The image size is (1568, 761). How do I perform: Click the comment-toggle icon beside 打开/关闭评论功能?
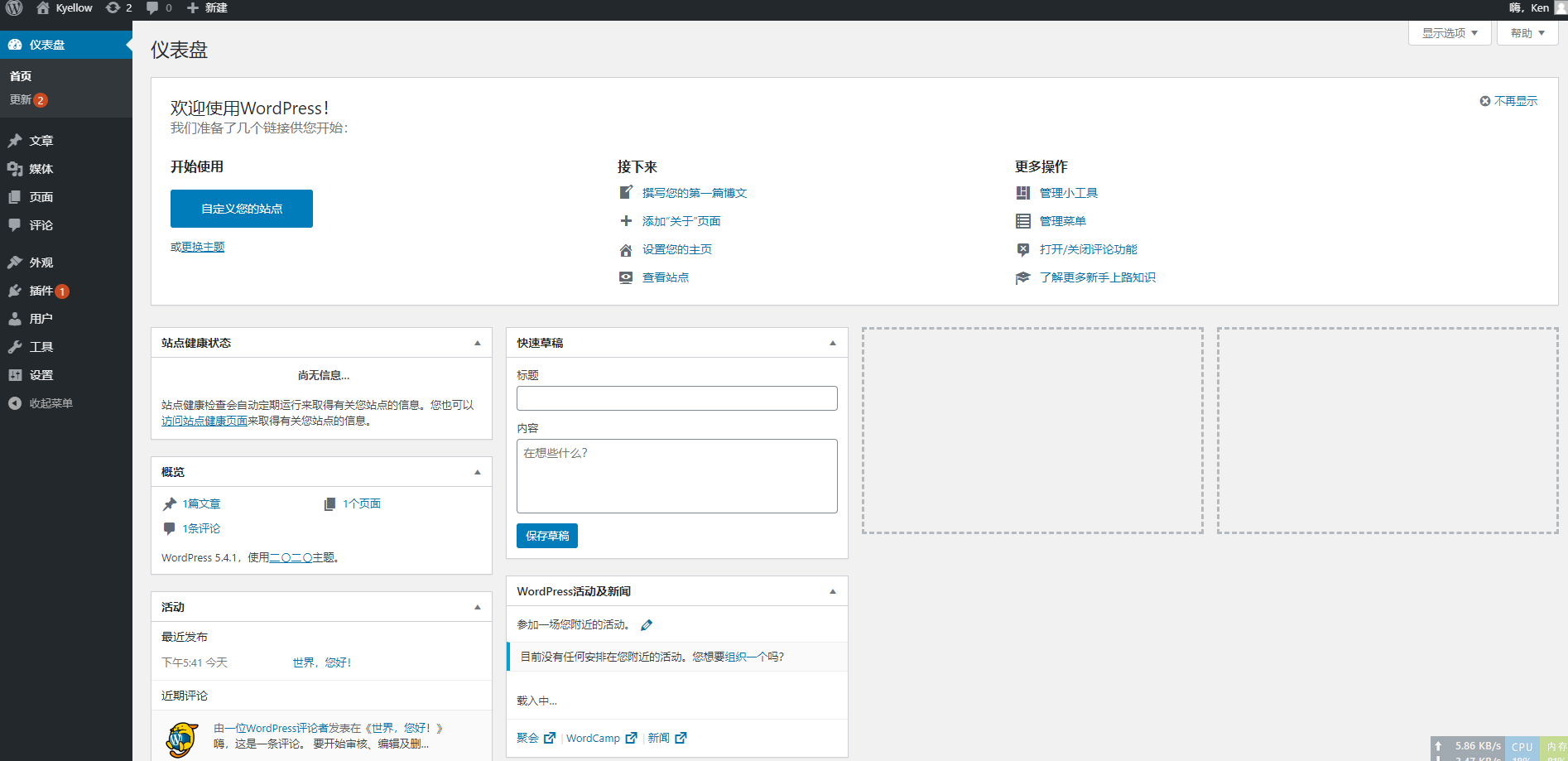[x=1023, y=249]
